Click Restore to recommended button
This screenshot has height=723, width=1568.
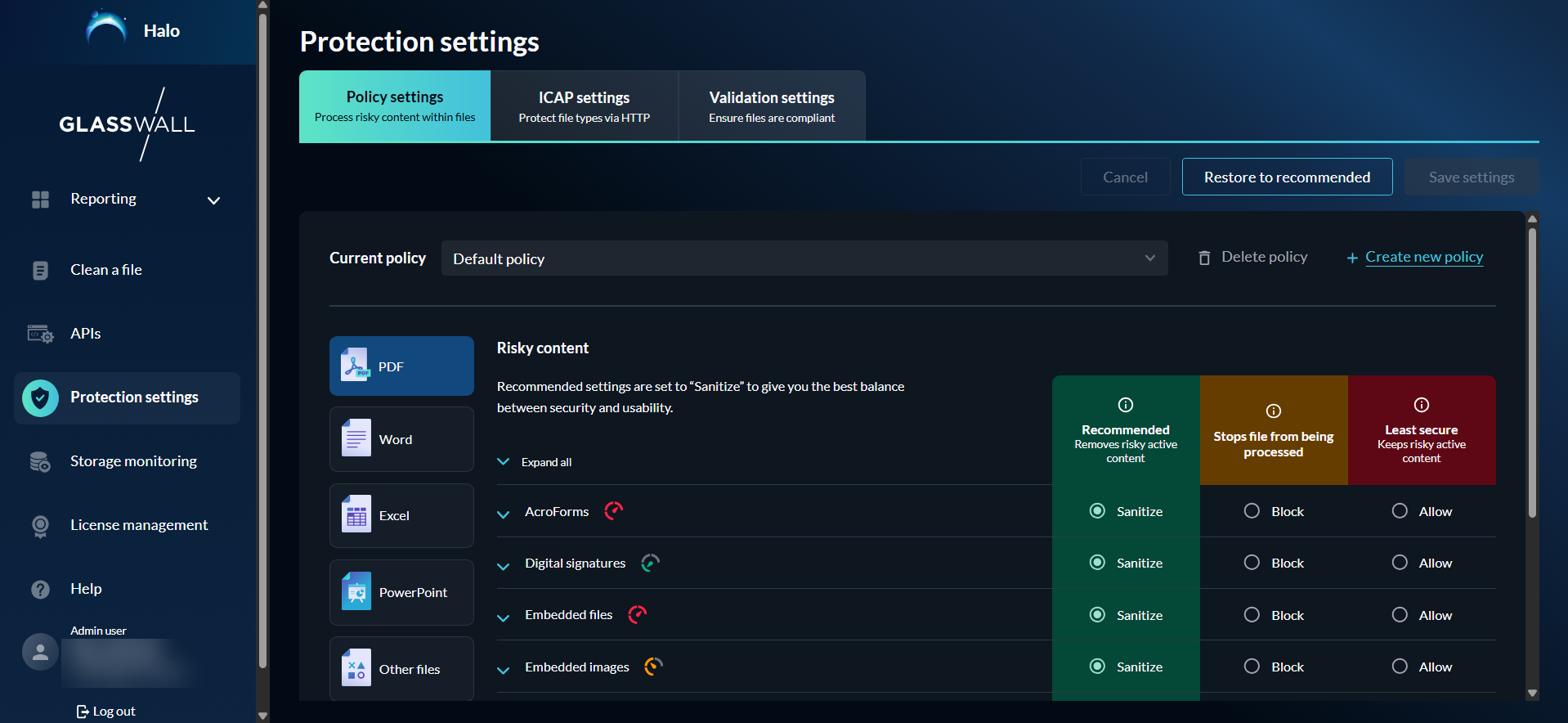(x=1287, y=177)
